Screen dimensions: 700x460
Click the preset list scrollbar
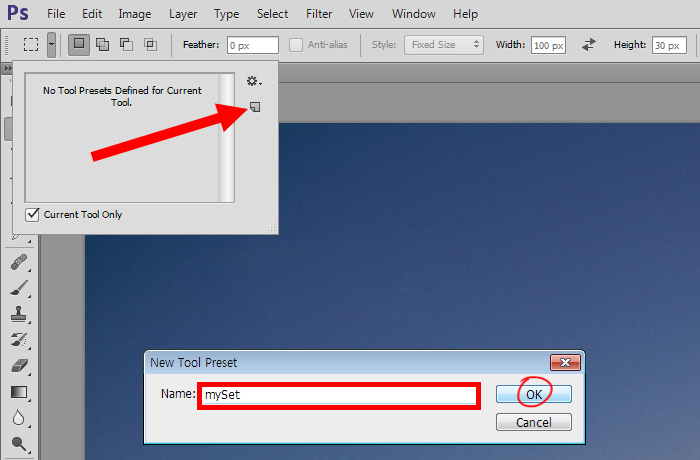(x=226, y=138)
